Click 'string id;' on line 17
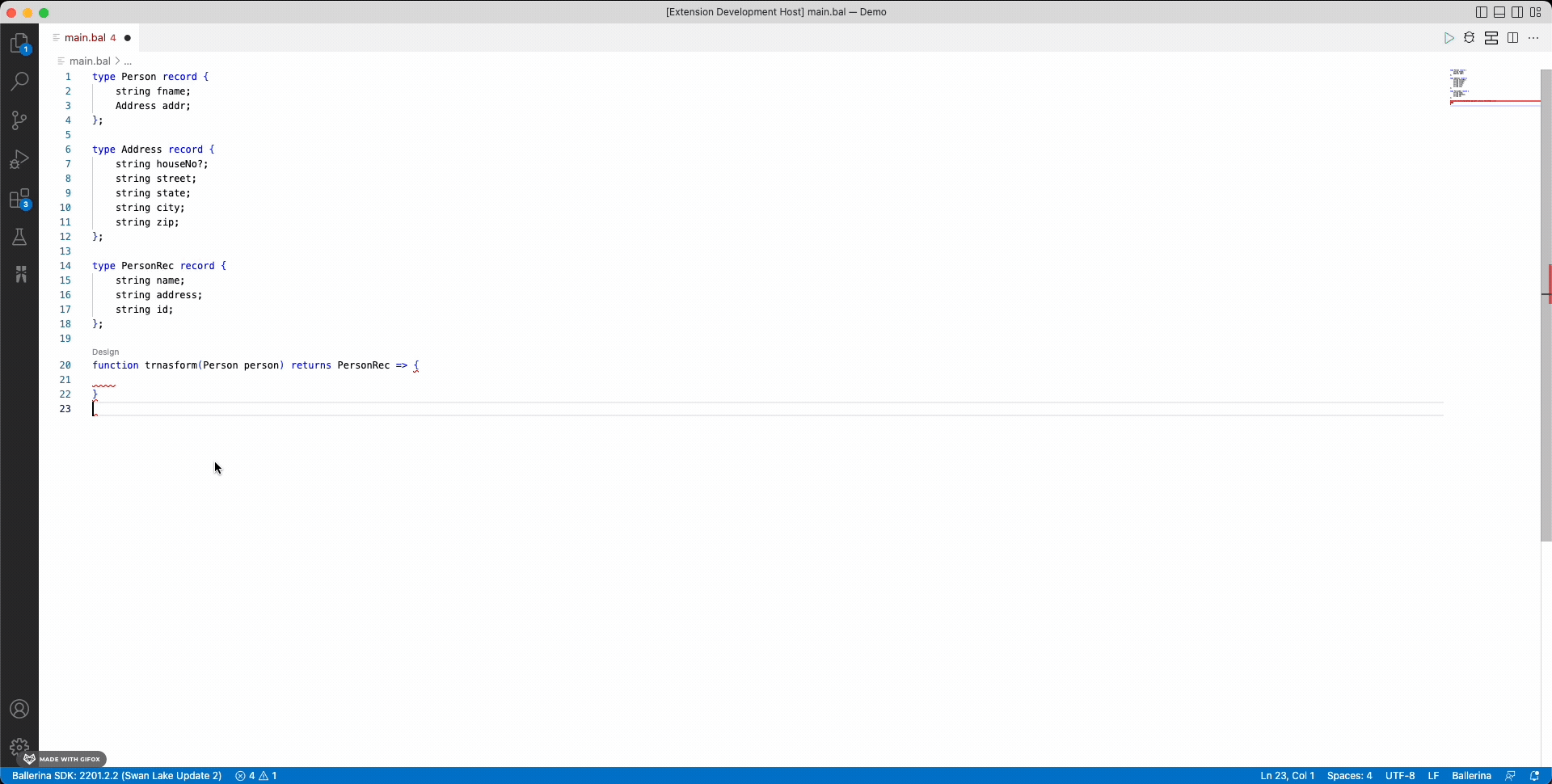The image size is (1552, 784). coord(145,310)
